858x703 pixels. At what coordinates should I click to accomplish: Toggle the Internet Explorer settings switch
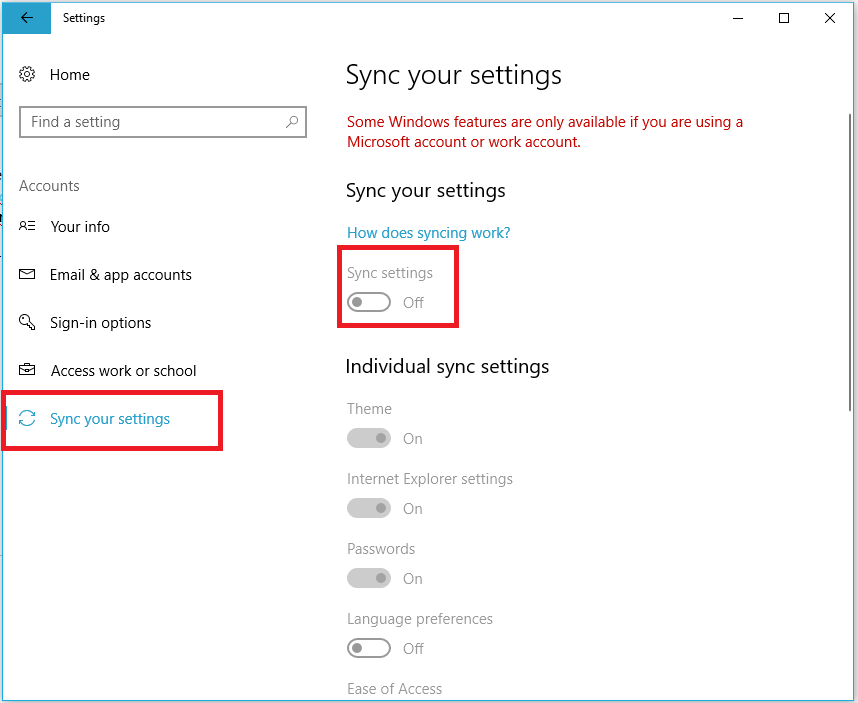(x=369, y=508)
